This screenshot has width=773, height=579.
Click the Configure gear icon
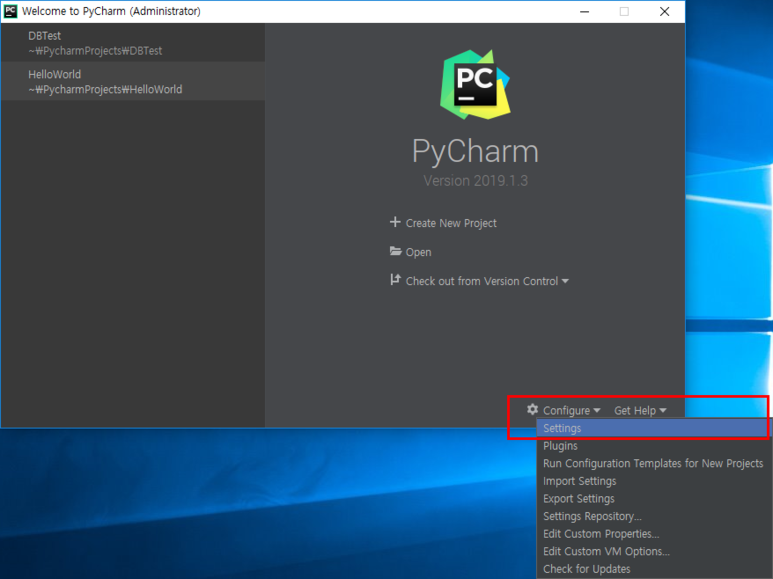click(x=532, y=409)
